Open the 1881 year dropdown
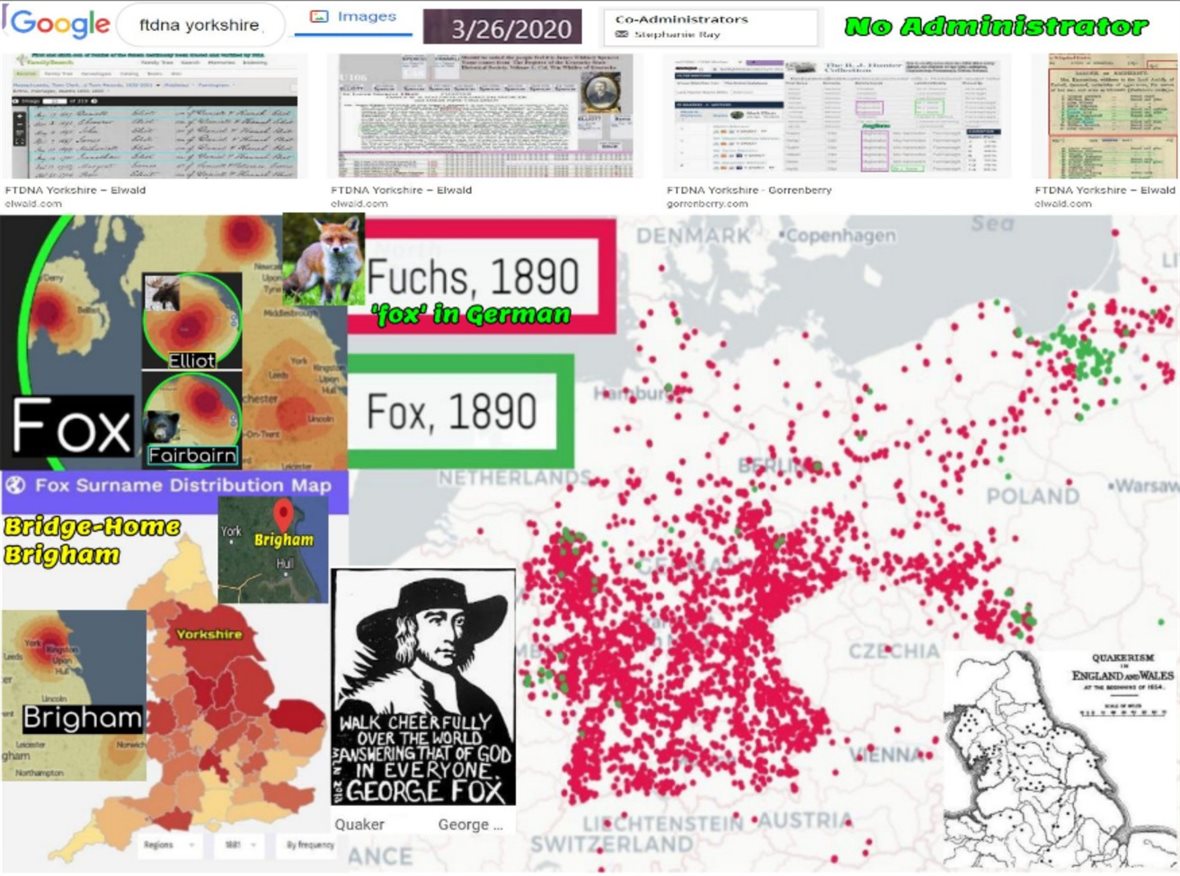This screenshot has width=1180, height=876. [x=239, y=845]
